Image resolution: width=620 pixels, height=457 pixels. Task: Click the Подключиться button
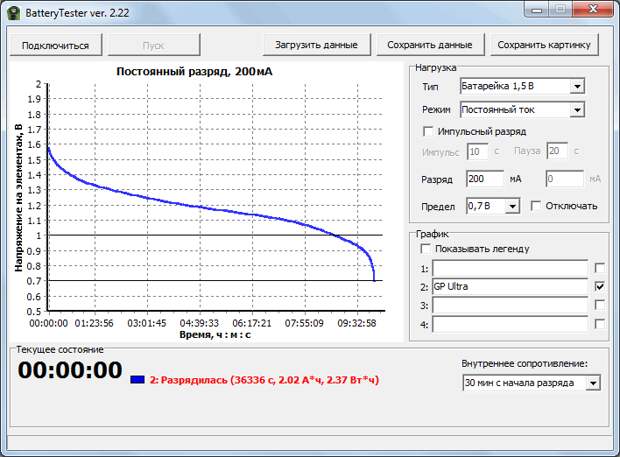click(x=55, y=45)
